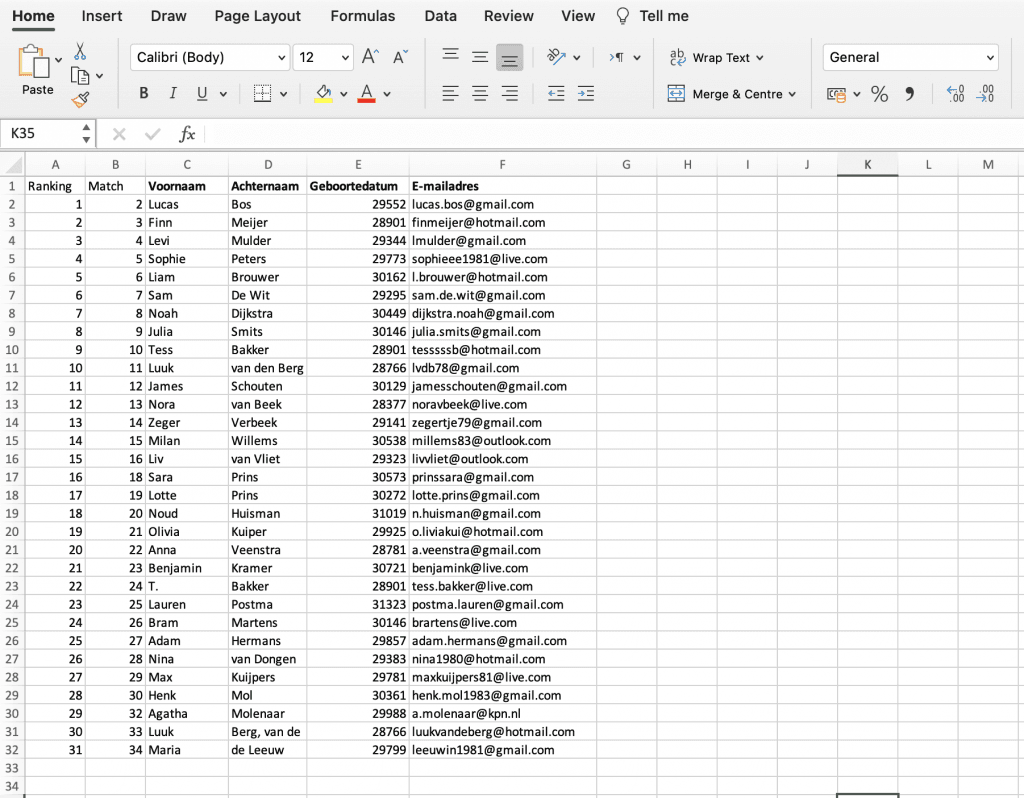Viewport: 1024px width, 798px height.
Task: Click the Decrease Decimal icon
Action: click(989, 93)
